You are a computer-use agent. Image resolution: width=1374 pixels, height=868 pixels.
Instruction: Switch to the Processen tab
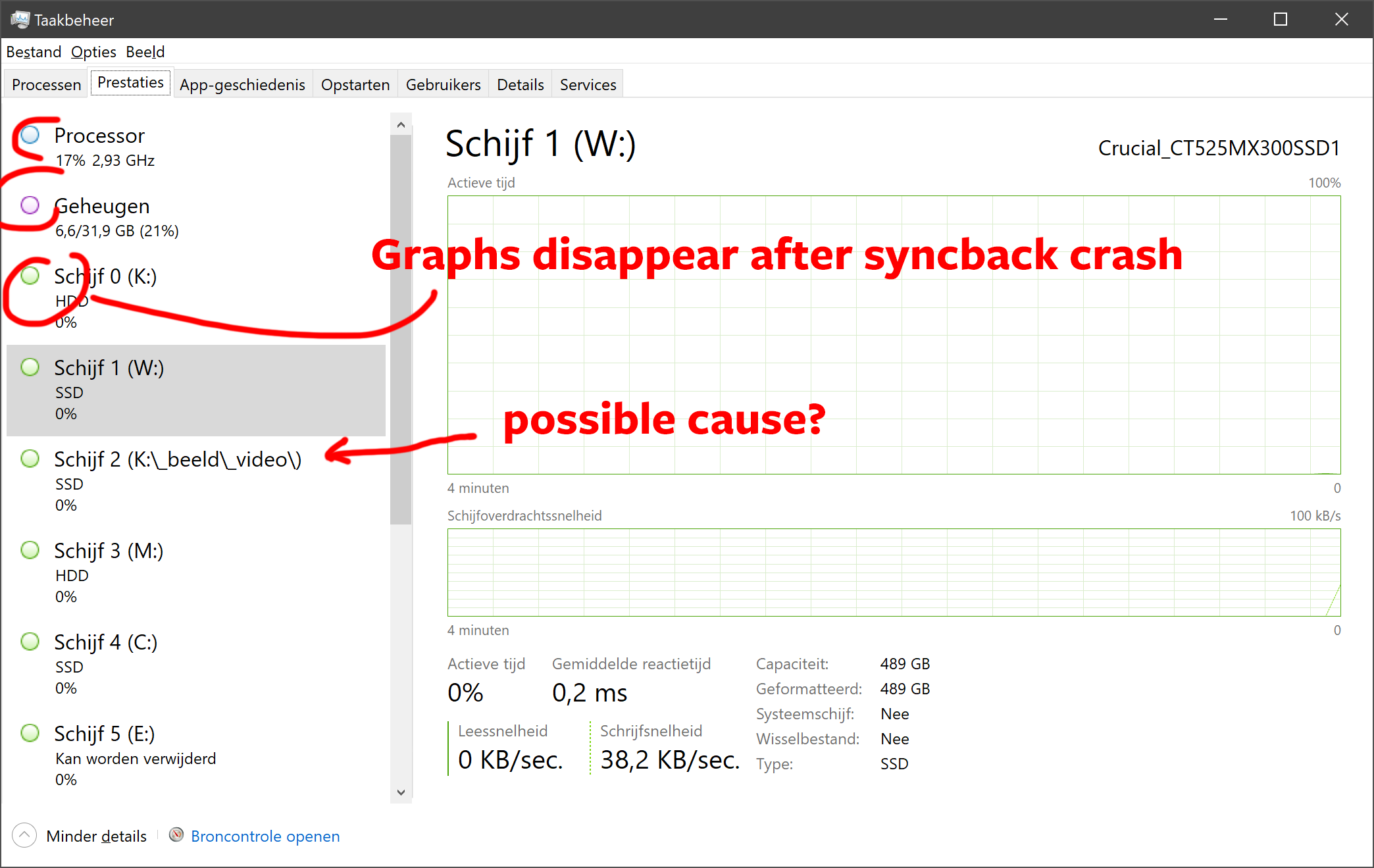click(45, 84)
